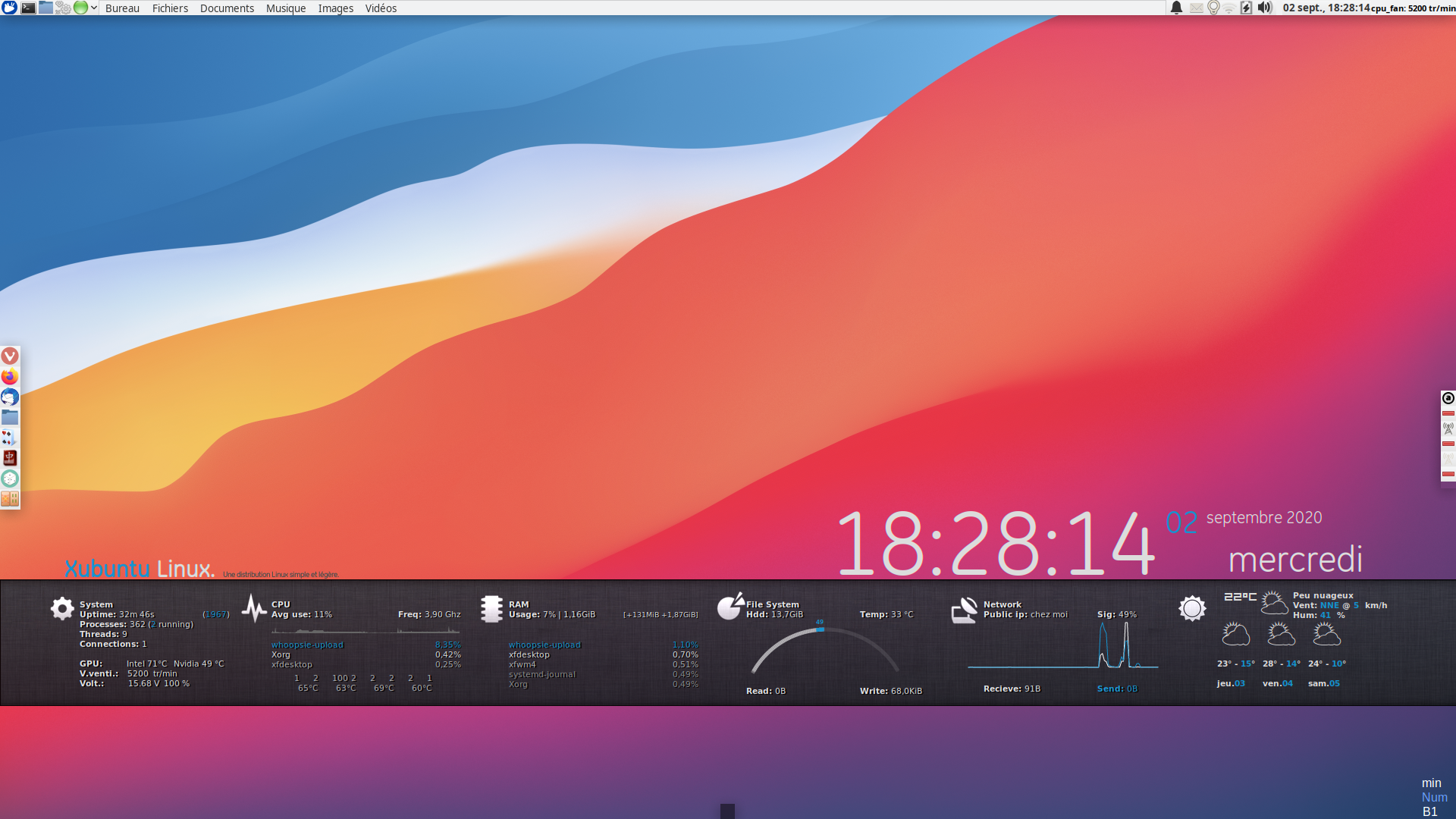Launch the Vivaldi browser from the dock
1456x819 pixels.
point(10,356)
